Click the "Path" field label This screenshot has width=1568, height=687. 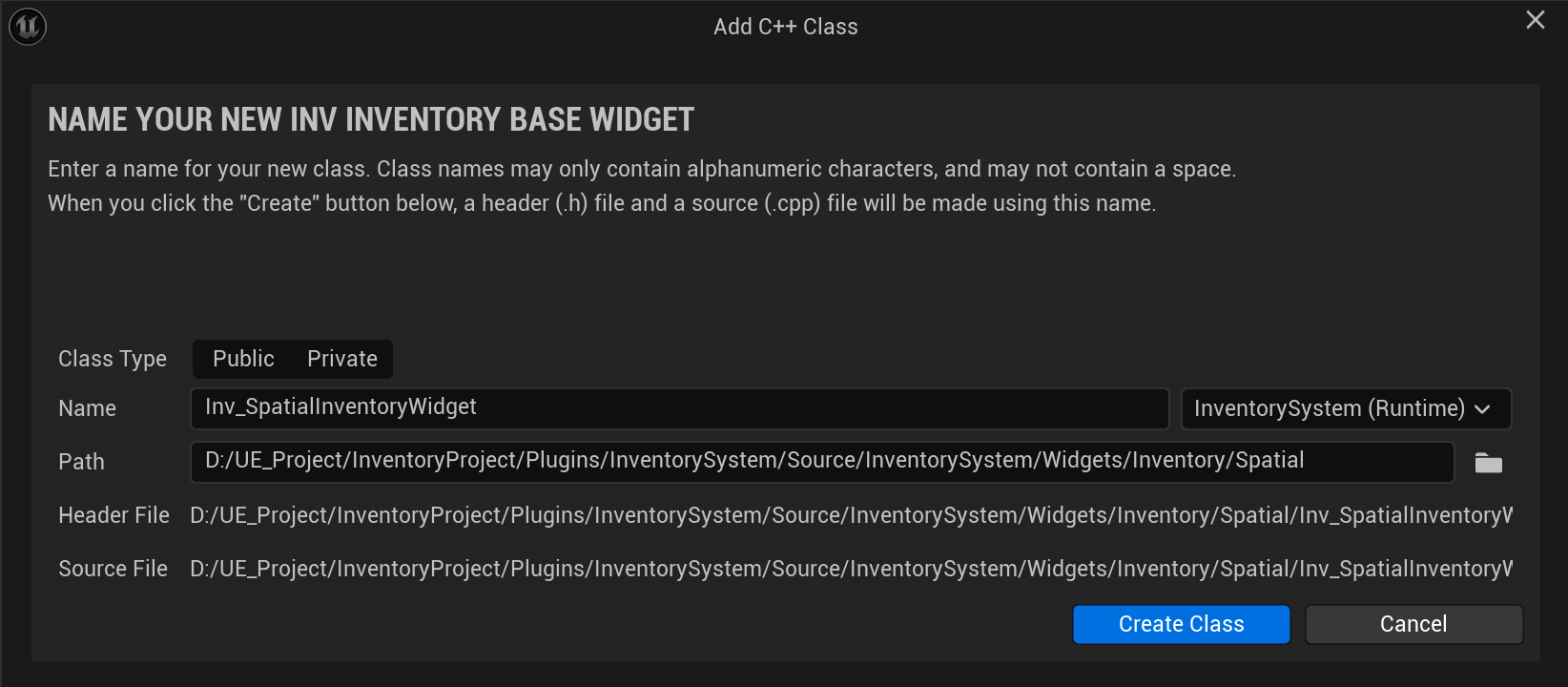point(82,462)
